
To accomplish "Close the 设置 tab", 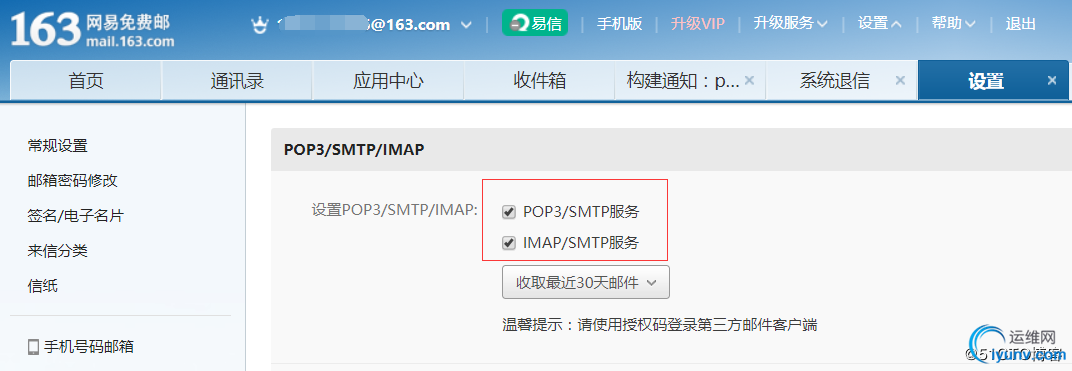I will (1052, 81).
